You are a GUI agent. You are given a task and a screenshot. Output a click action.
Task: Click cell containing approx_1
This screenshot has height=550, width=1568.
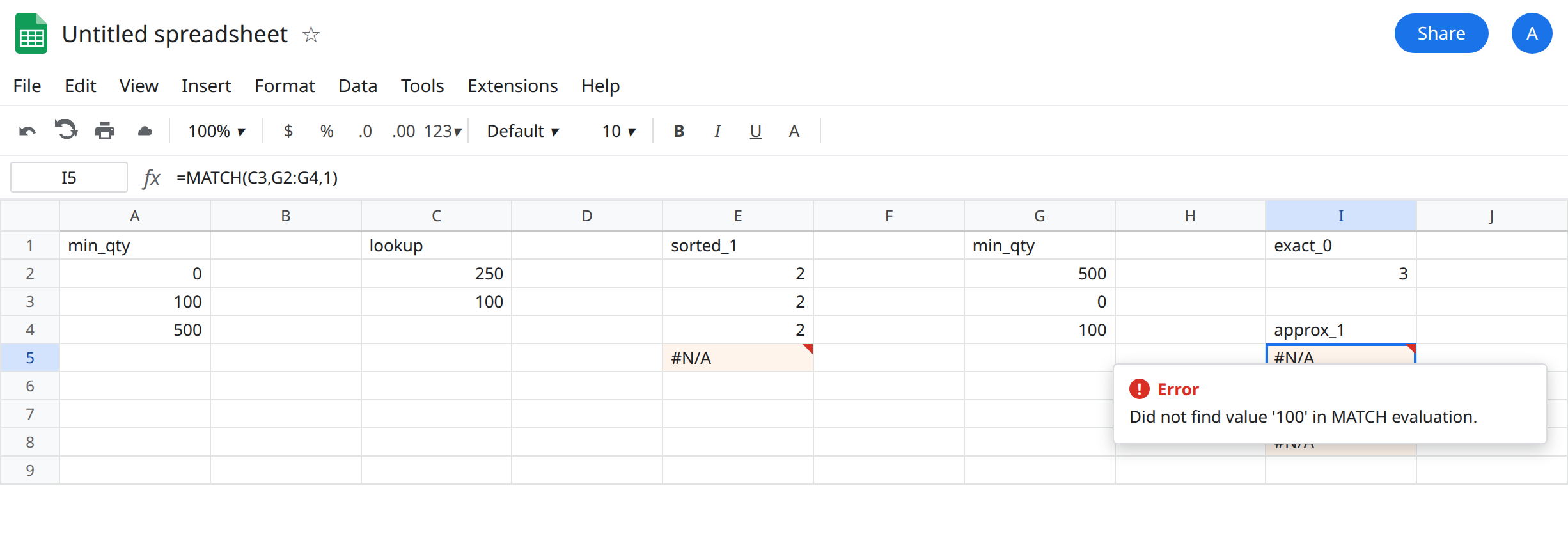pyautogui.click(x=1341, y=330)
